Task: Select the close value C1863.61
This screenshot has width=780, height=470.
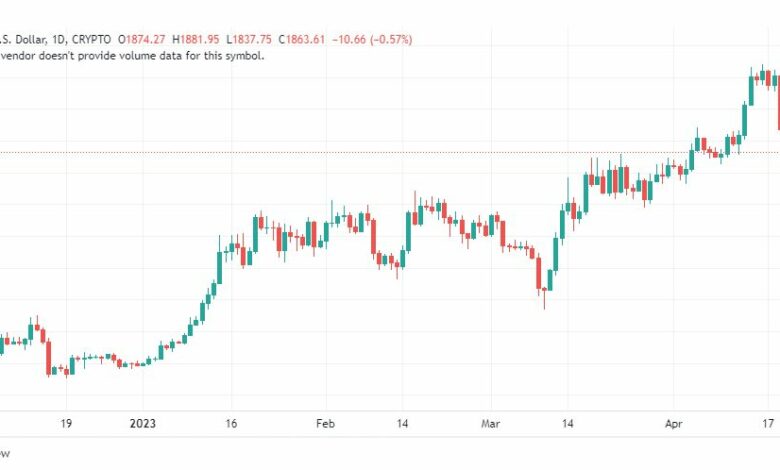Action: click(301, 39)
